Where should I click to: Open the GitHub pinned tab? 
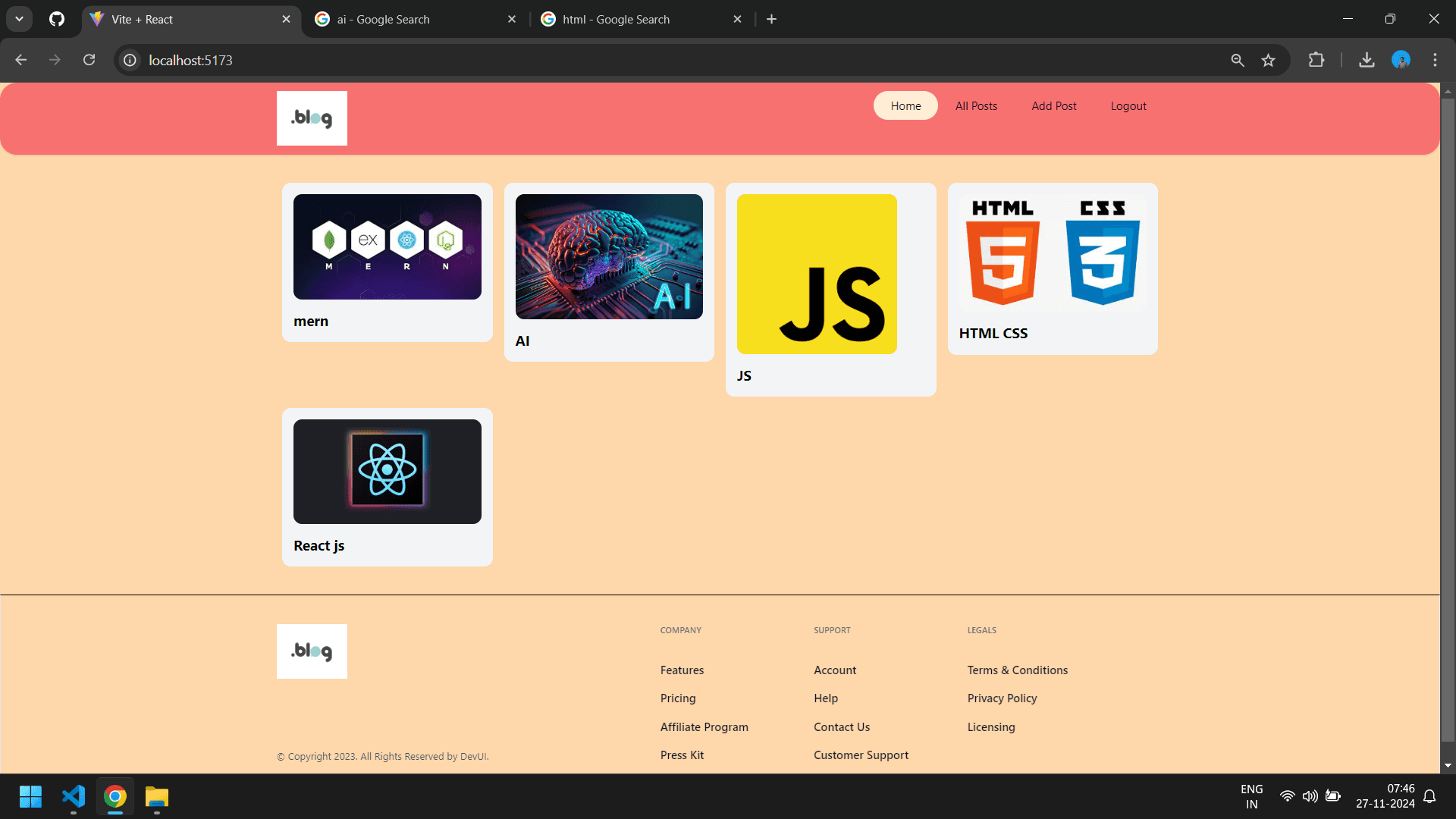click(57, 19)
